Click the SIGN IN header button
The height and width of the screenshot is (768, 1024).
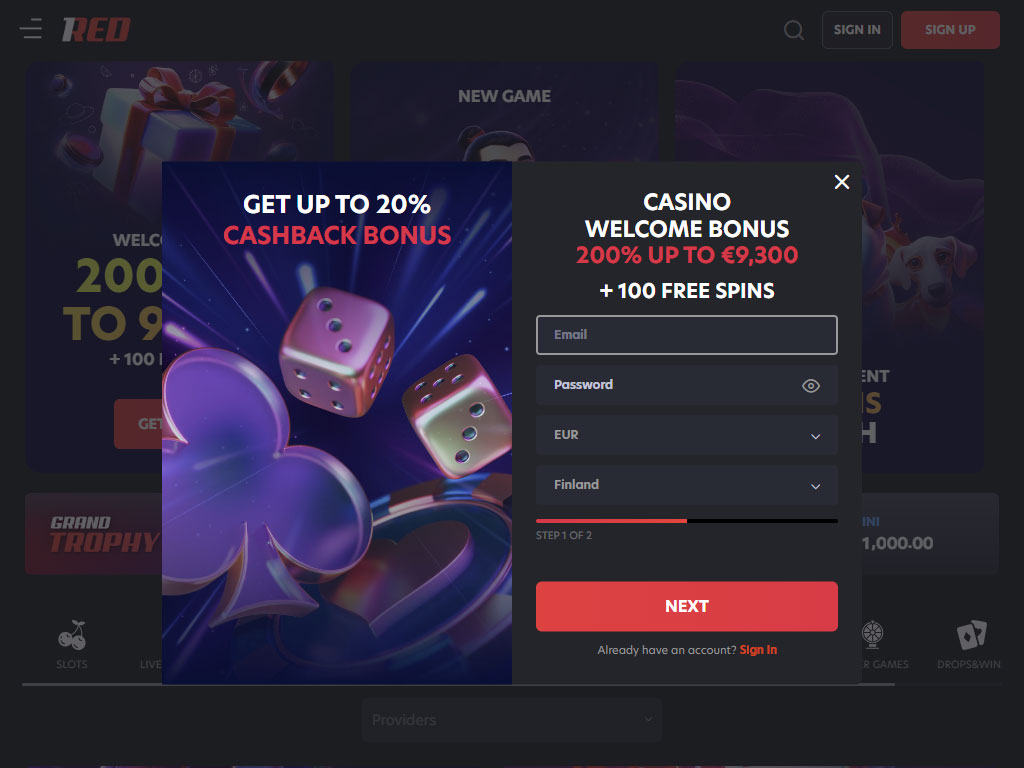[857, 30]
